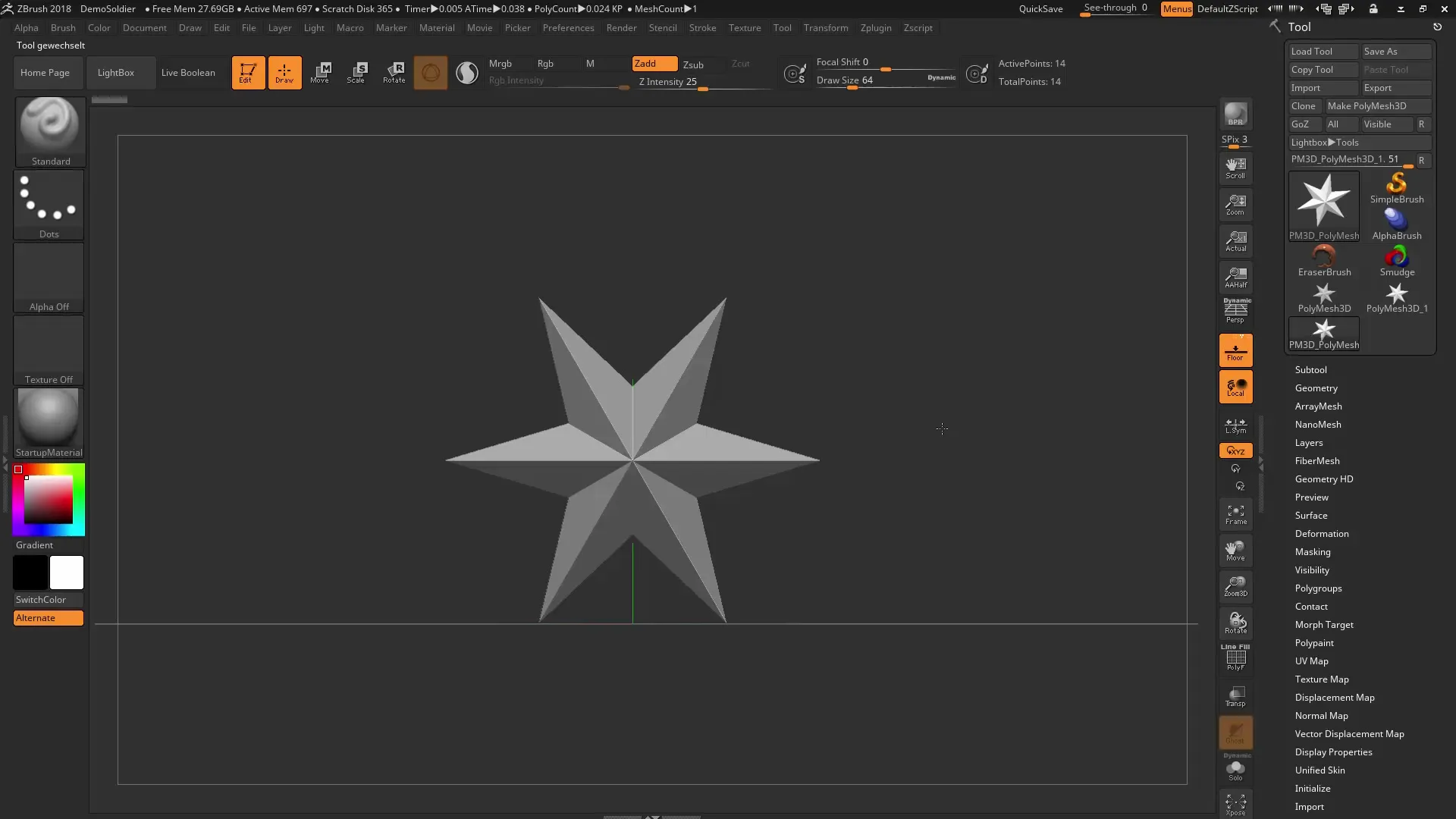Select the Rotate transform tool in top shelf
The image size is (1456, 819).
pos(394,73)
